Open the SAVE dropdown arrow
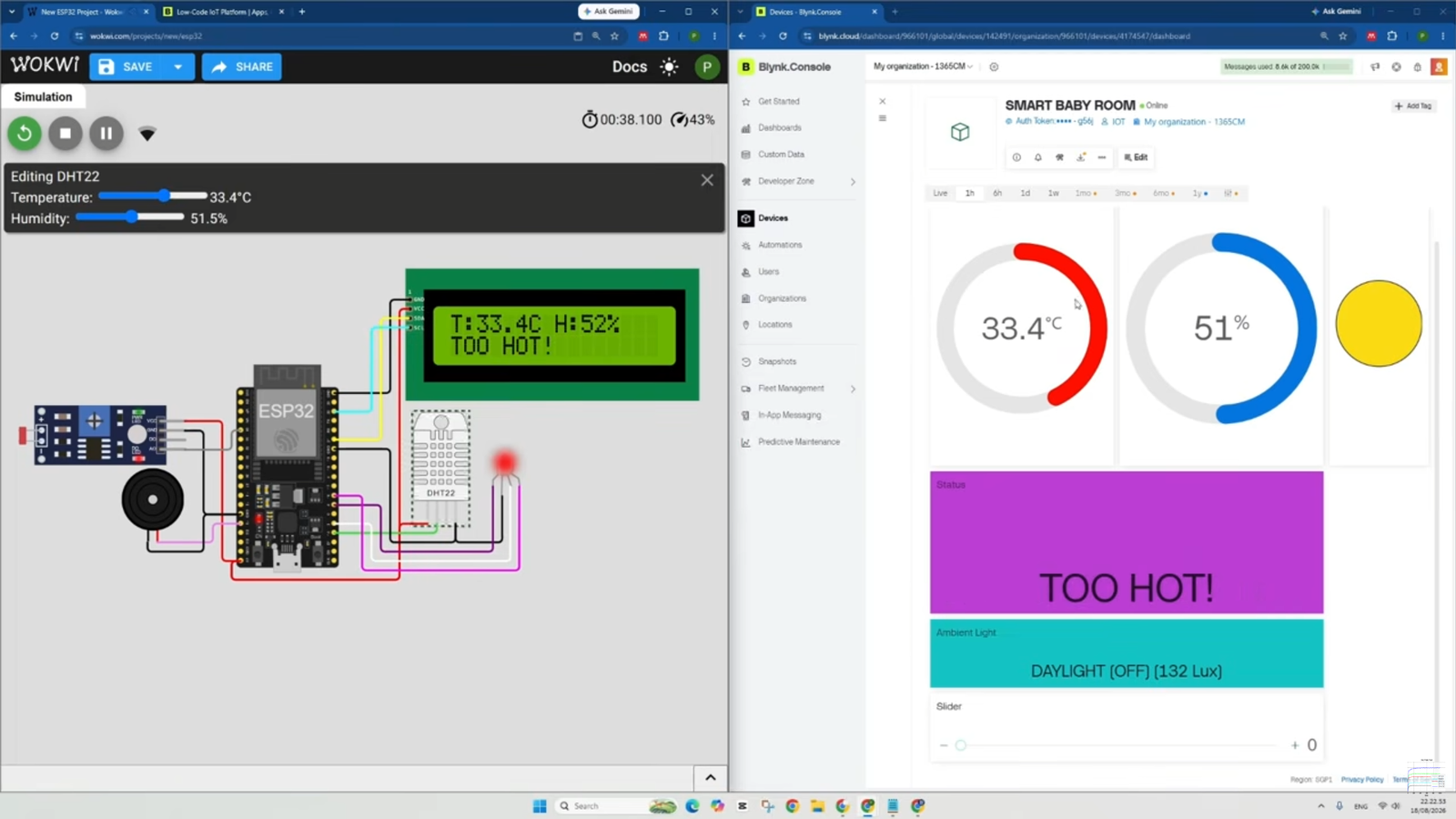The height and width of the screenshot is (819, 1456). [x=178, y=66]
